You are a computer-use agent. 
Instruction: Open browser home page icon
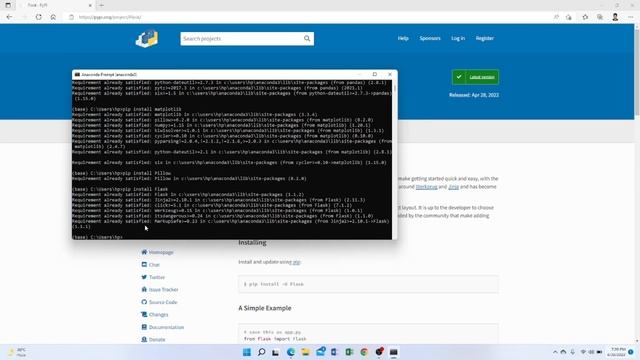point(53,17)
